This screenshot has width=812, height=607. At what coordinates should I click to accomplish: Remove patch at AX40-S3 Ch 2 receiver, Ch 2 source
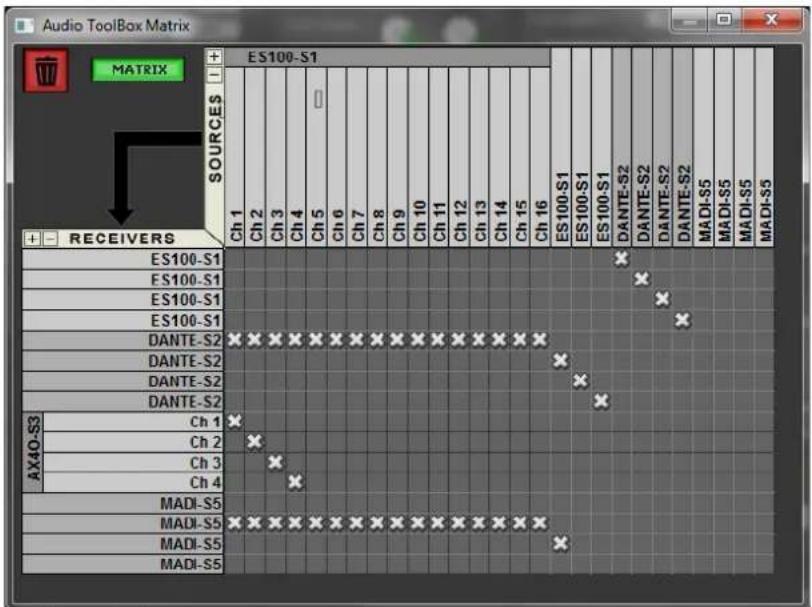(x=255, y=442)
